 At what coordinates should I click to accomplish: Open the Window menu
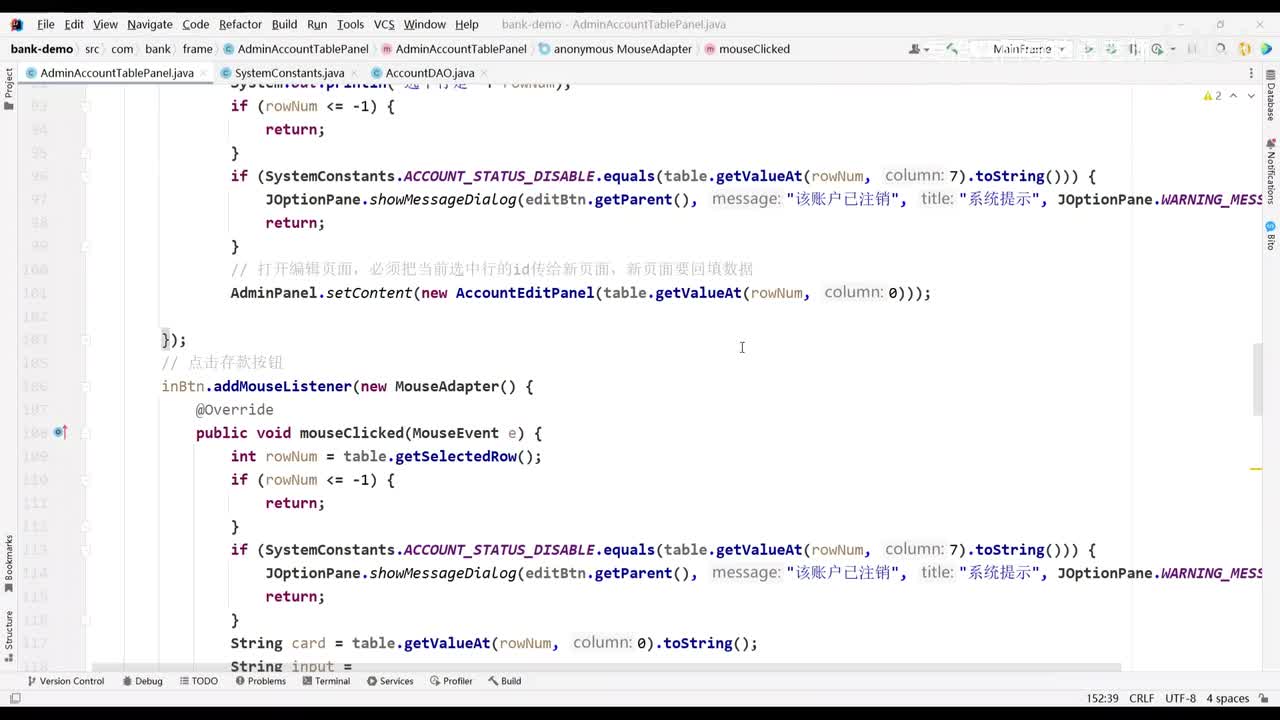pyautogui.click(x=425, y=24)
